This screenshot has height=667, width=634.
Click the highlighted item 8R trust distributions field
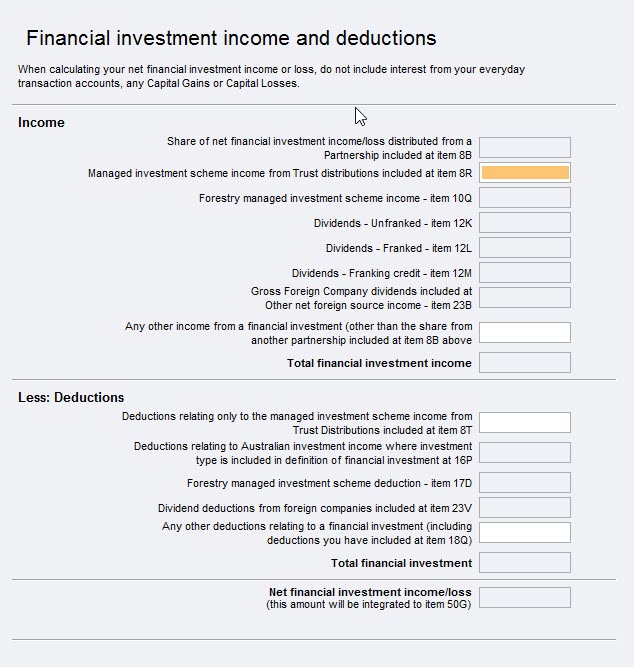click(x=524, y=173)
